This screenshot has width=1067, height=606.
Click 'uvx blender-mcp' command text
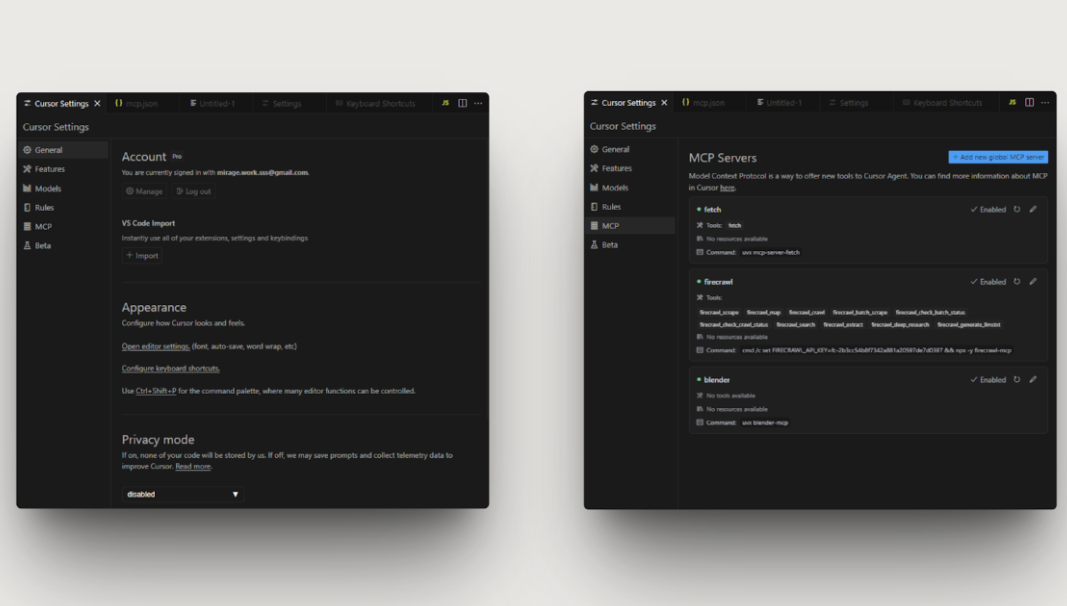765,422
